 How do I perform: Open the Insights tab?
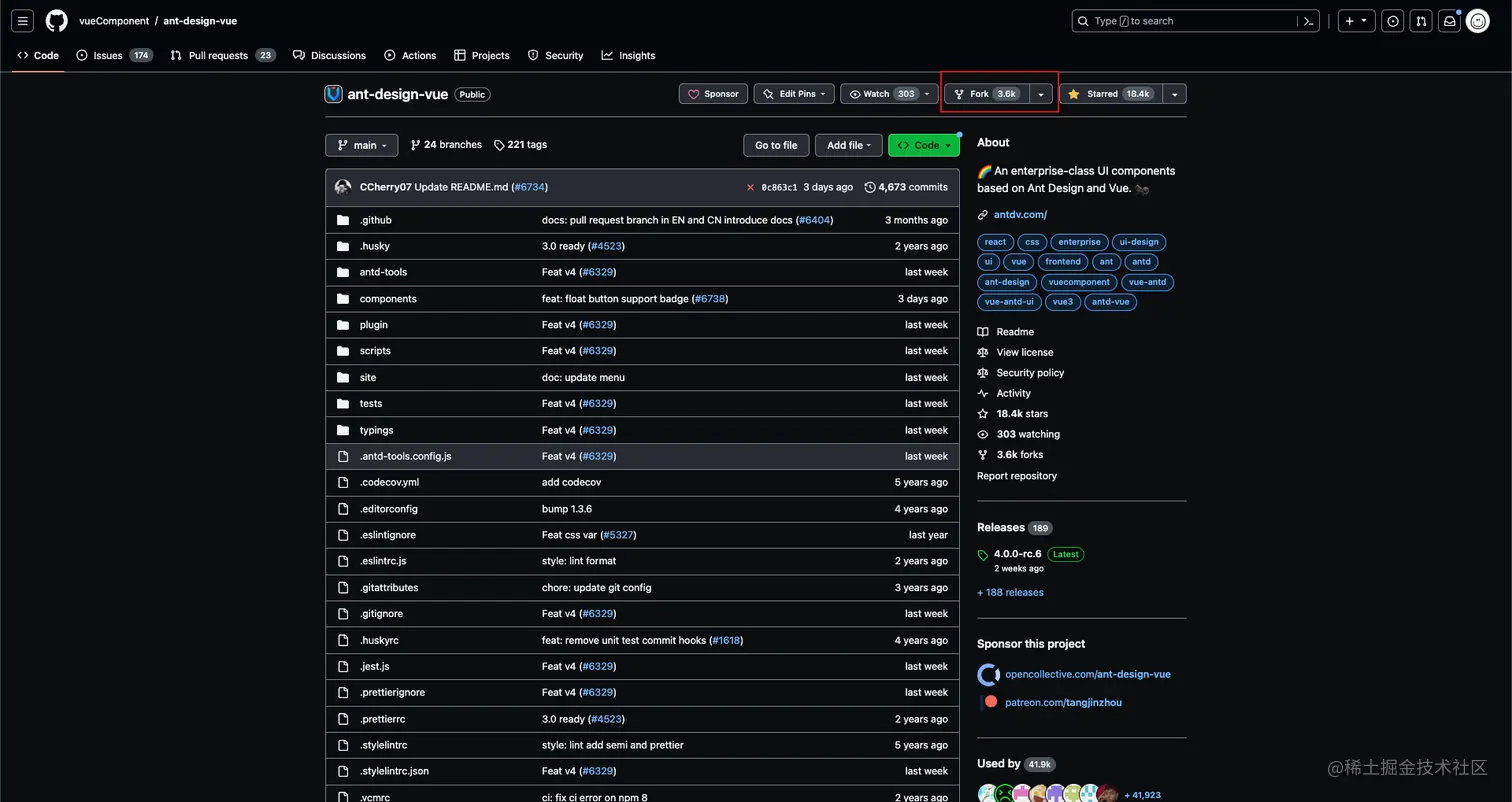click(628, 56)
